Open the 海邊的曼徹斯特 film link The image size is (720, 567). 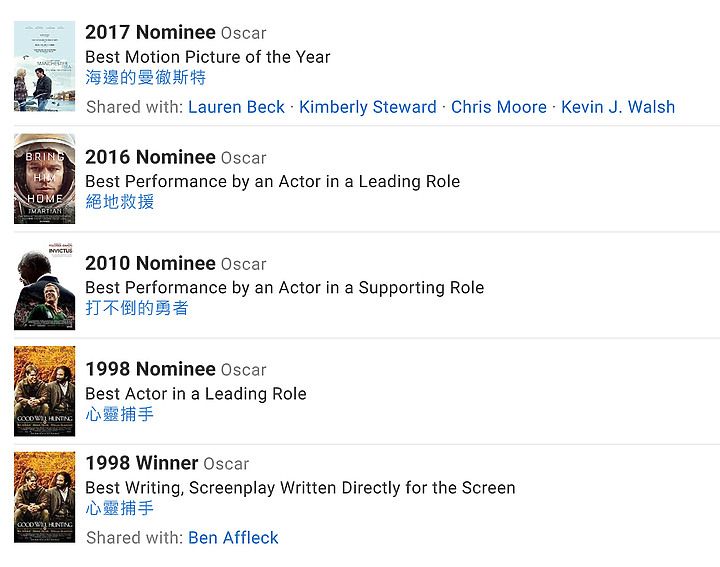(x=146, y=77)
